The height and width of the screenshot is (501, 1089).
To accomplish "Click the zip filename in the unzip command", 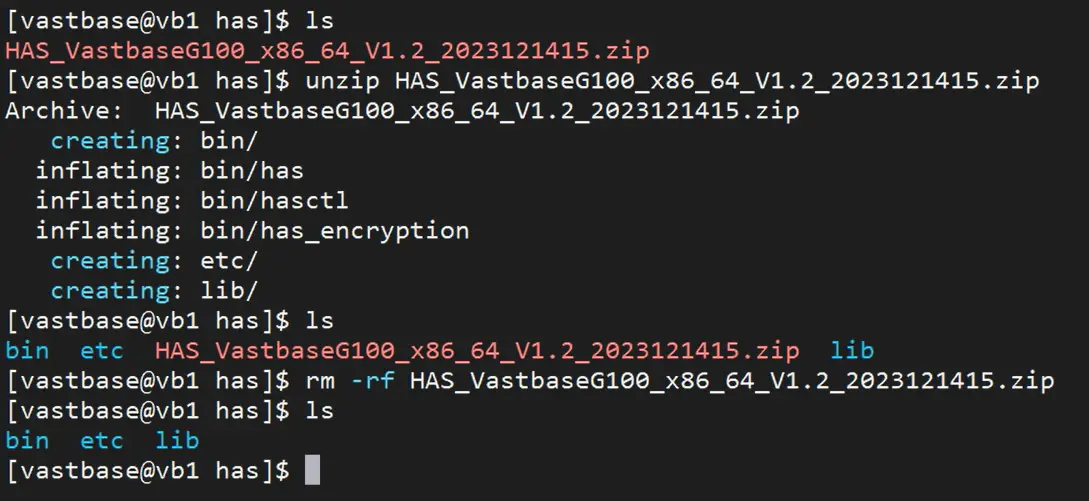I will pos(717,80).
